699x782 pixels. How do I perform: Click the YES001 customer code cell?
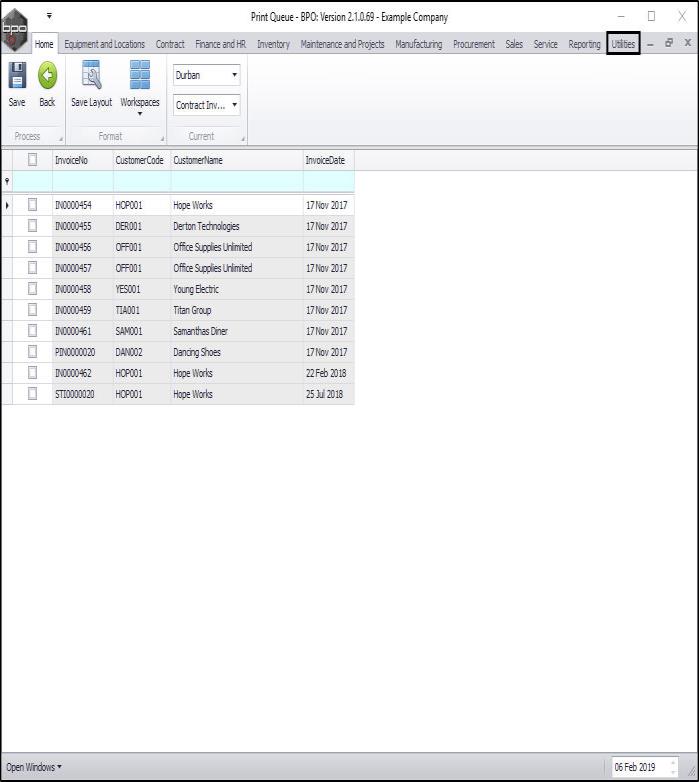click(x=142, y=289)
